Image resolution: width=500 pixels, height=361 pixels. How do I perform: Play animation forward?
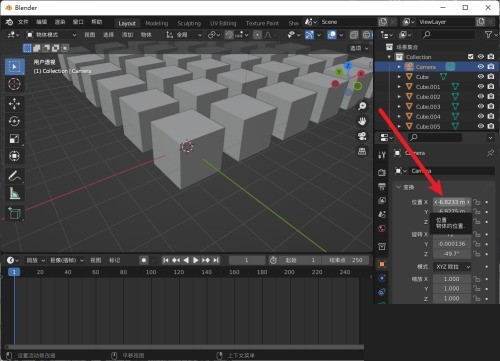[x=196, y=260]
